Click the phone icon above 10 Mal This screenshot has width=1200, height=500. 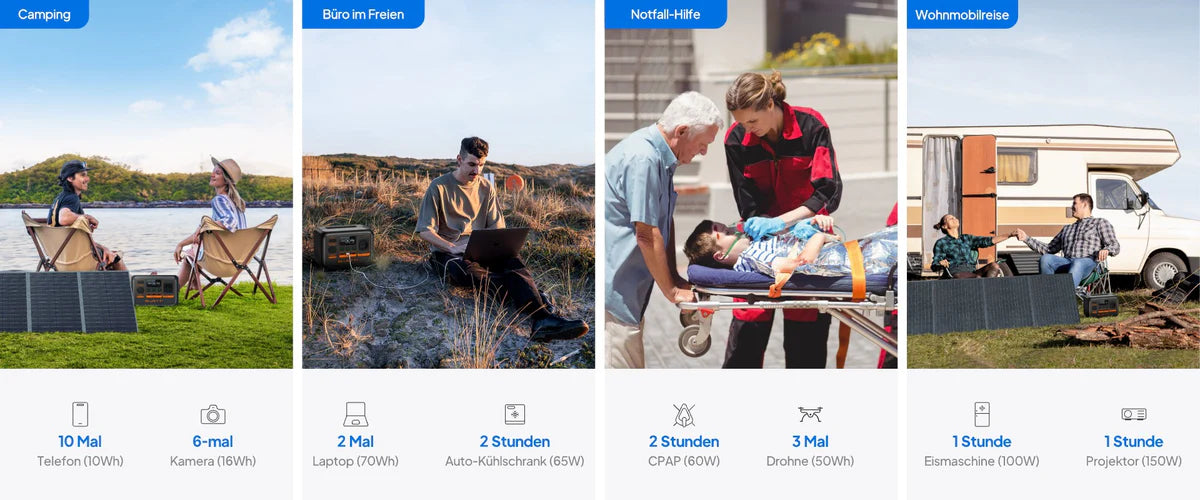(80, 414)
